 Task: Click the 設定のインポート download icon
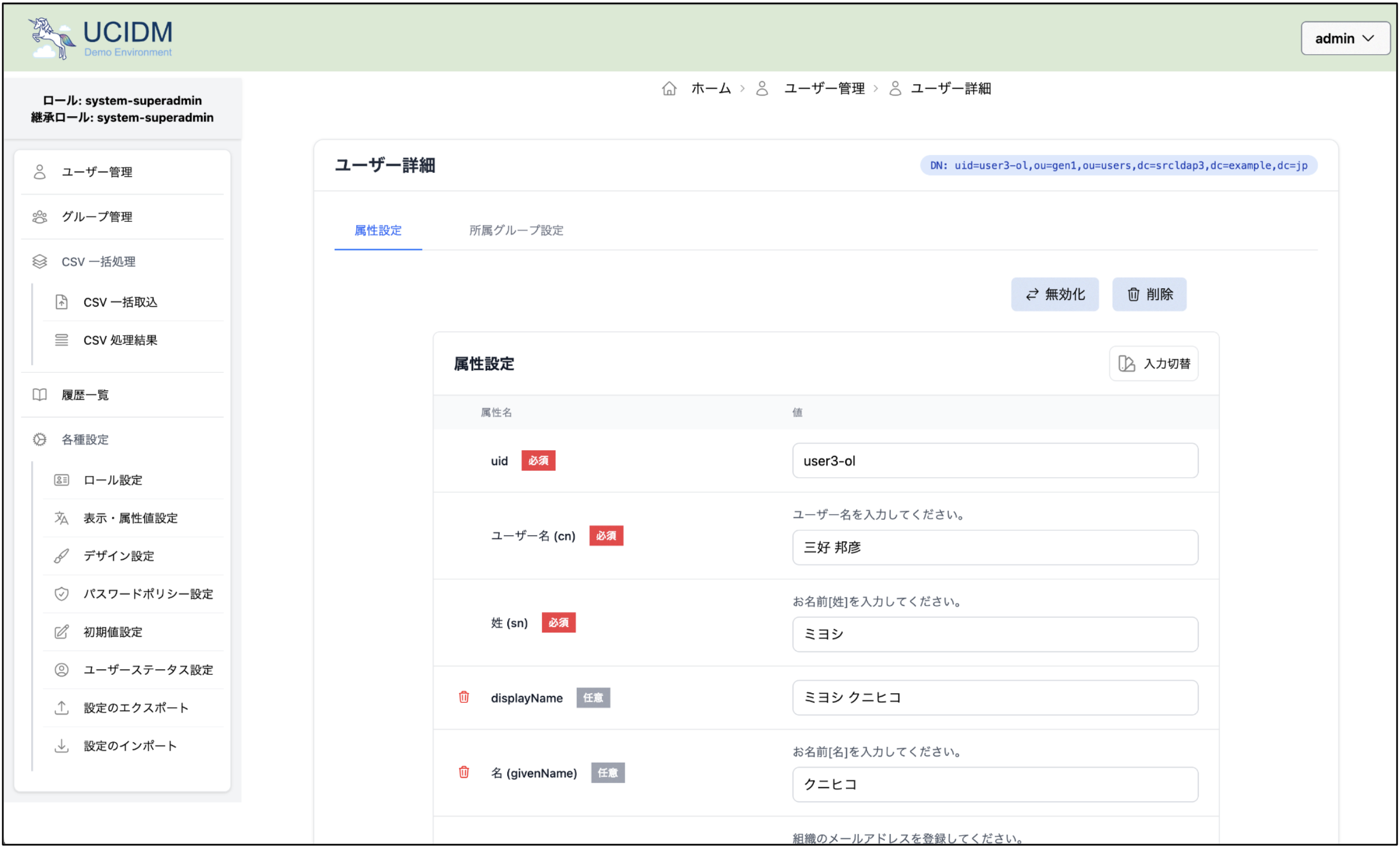62,746
